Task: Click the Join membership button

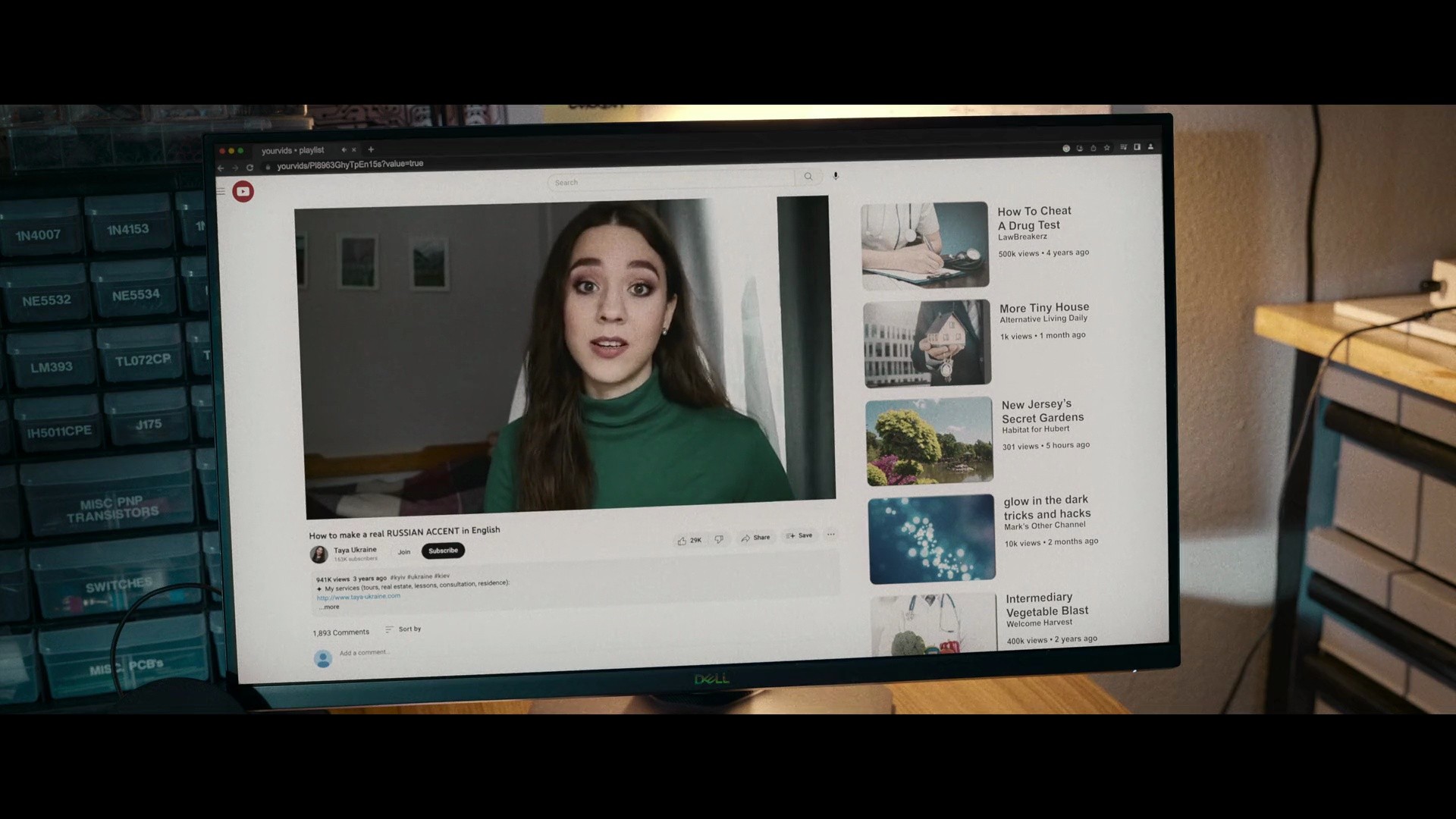Action: [404, 552]
